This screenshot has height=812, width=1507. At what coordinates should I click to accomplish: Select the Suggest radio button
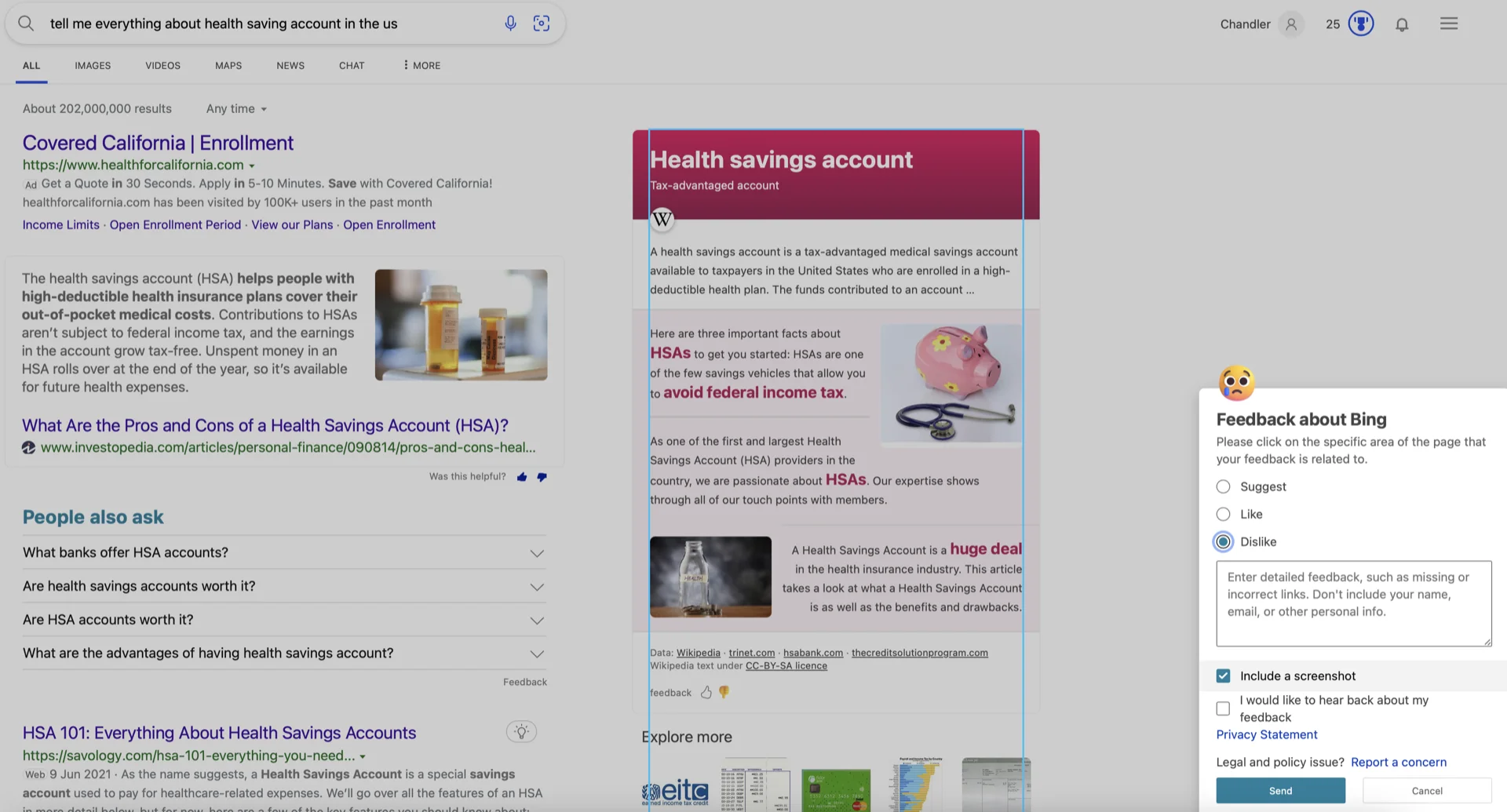1223,486
